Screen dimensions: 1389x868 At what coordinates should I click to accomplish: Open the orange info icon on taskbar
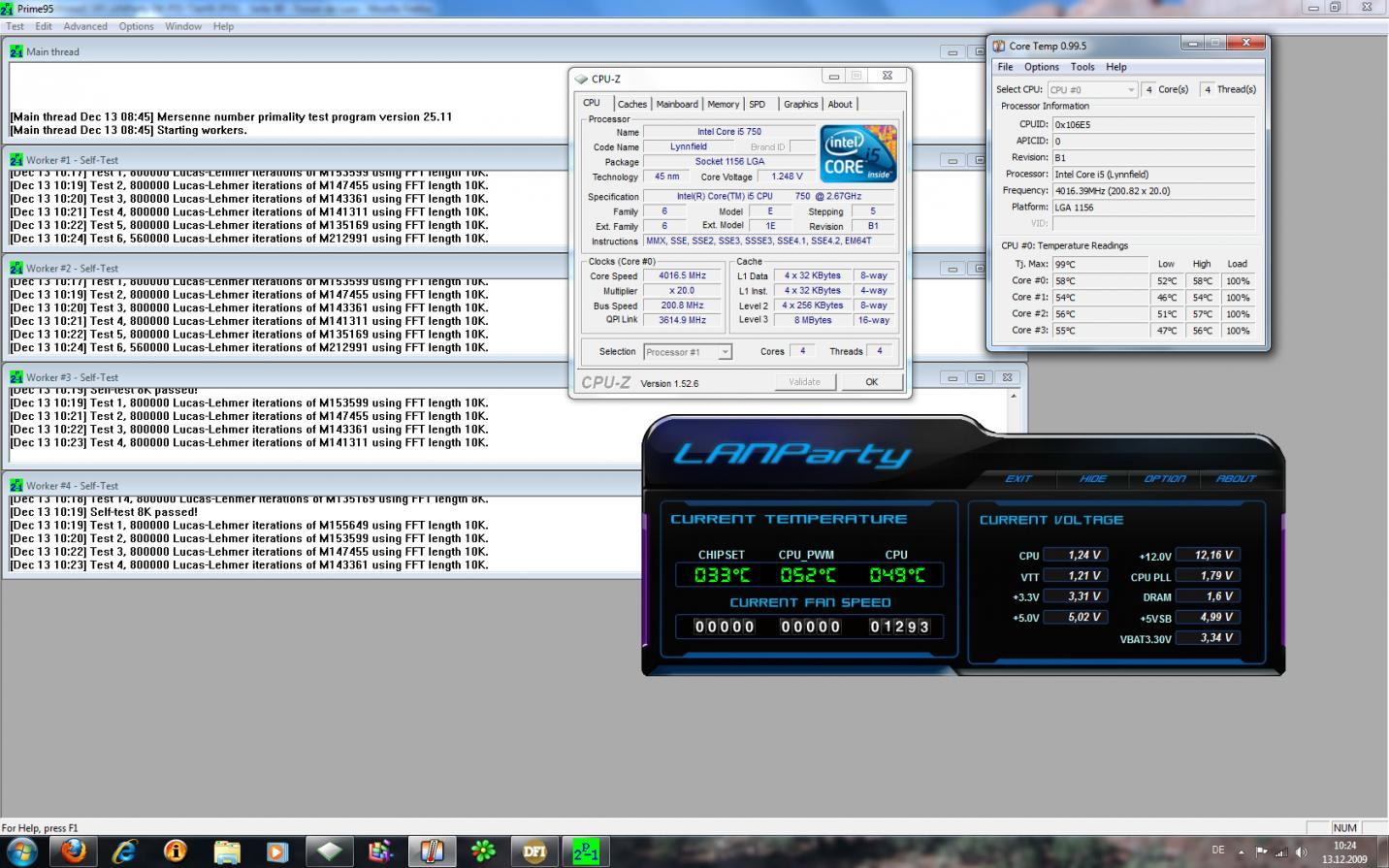click(176, 852)
